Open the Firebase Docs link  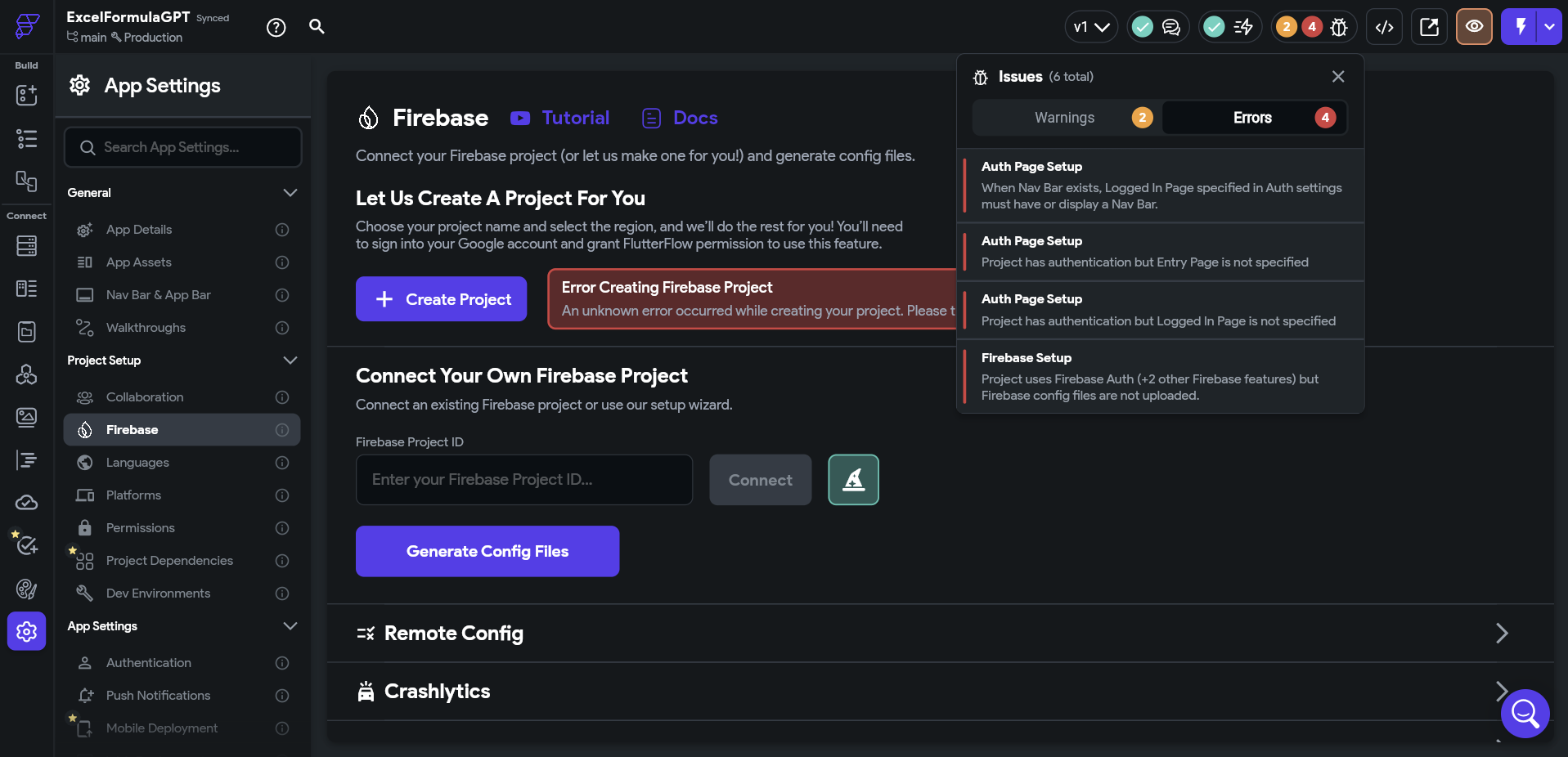(680, 119)
